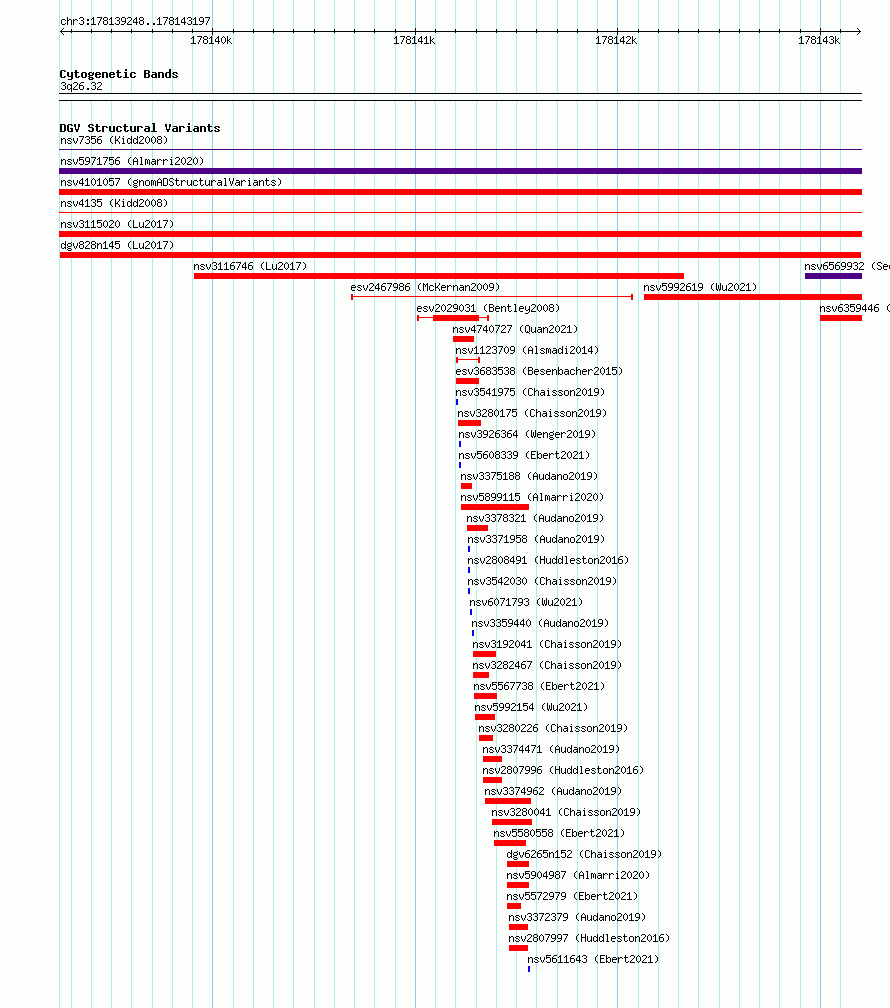This screenshot has height=1008, width=890.
Task: Select nsv2808491 (Huddleston2016) label
Action: (549, 561)
